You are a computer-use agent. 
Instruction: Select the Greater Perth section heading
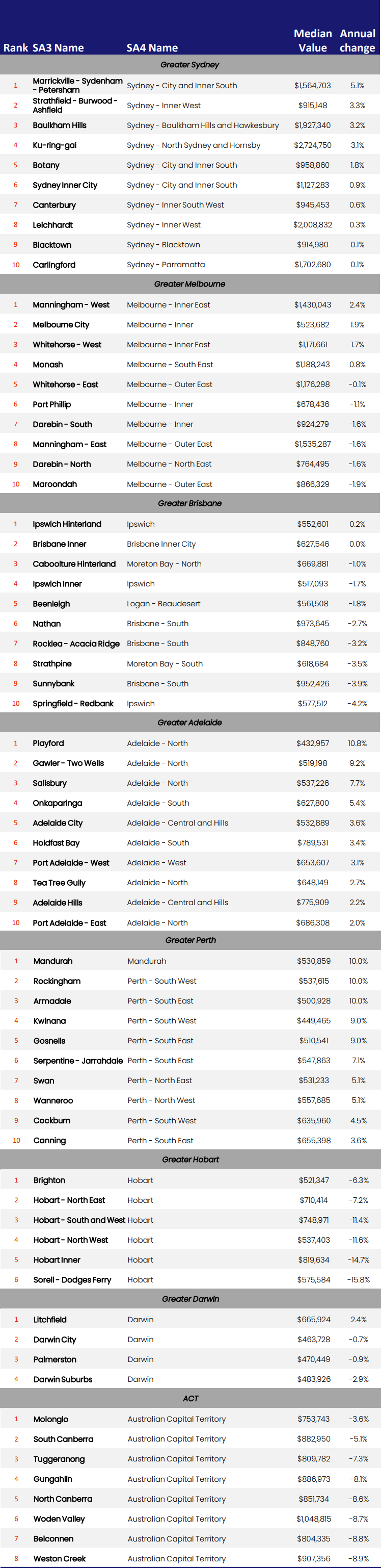190,940
